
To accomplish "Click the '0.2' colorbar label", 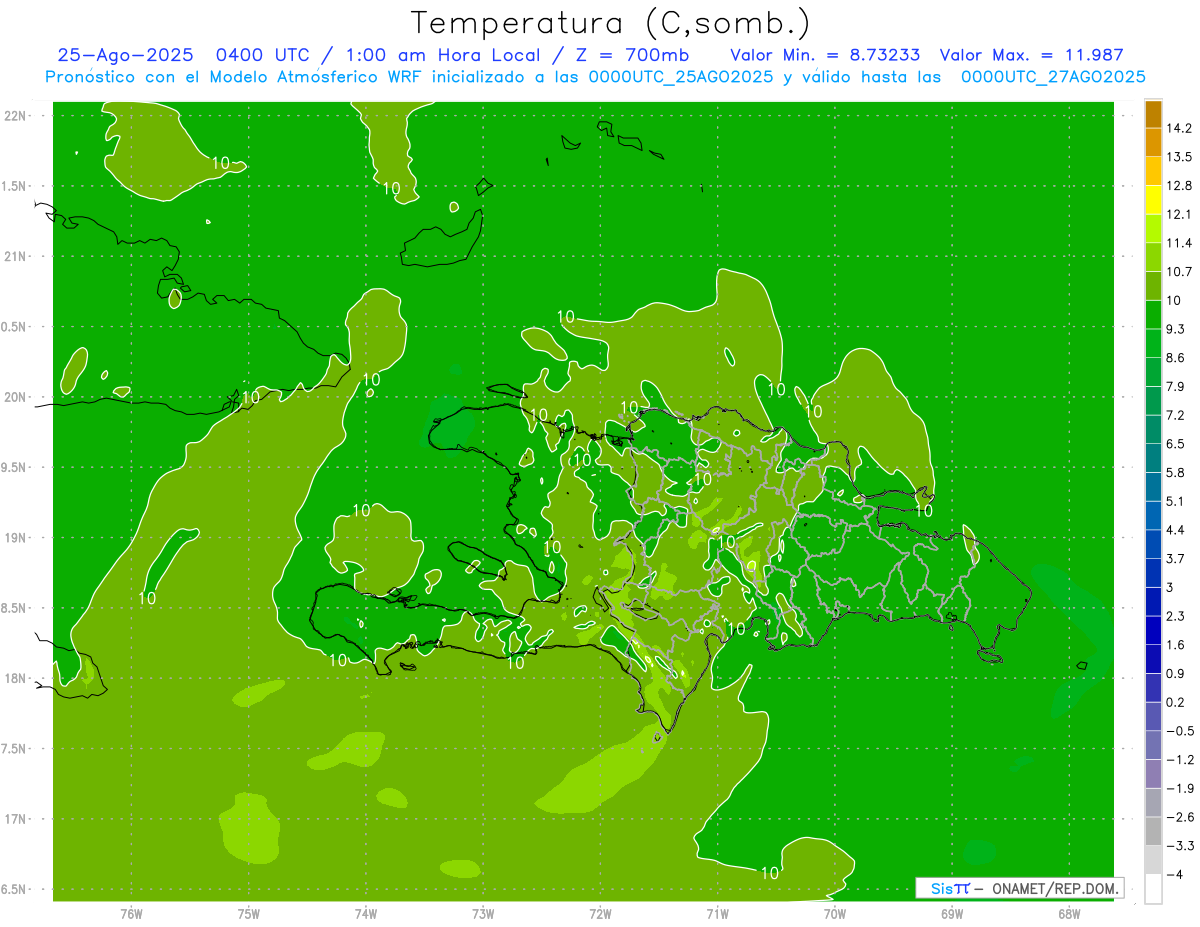I will pyautogui.click(x=1176, y=702).
